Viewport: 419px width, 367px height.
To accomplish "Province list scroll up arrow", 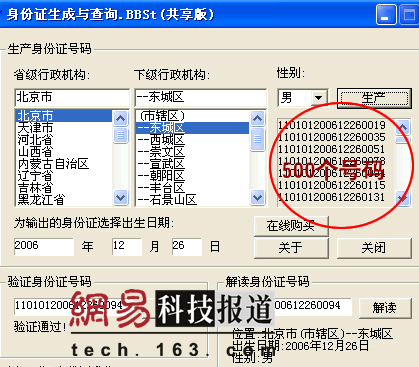I will click(120, 118).
